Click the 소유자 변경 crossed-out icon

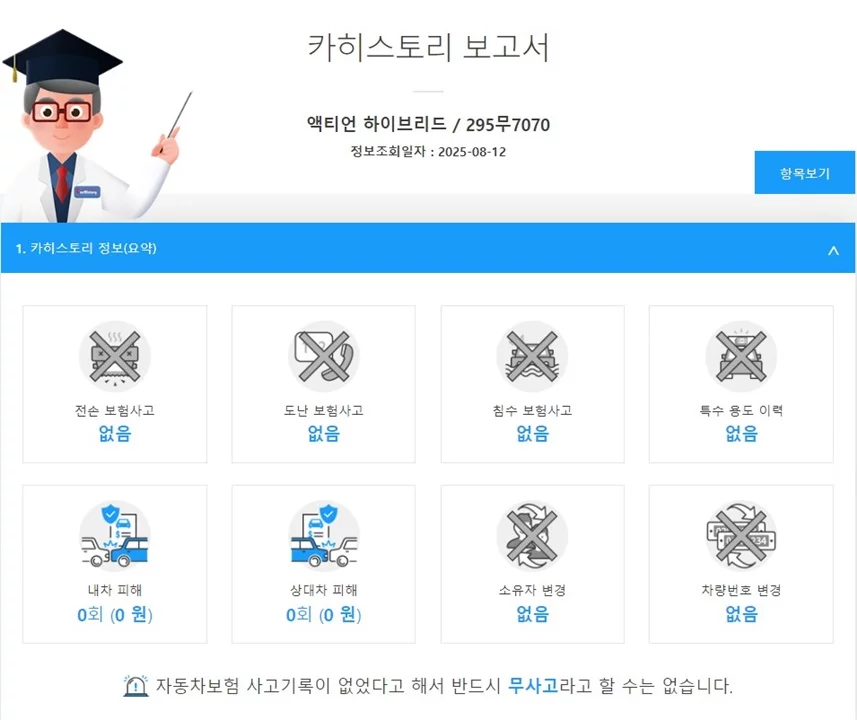532,536
